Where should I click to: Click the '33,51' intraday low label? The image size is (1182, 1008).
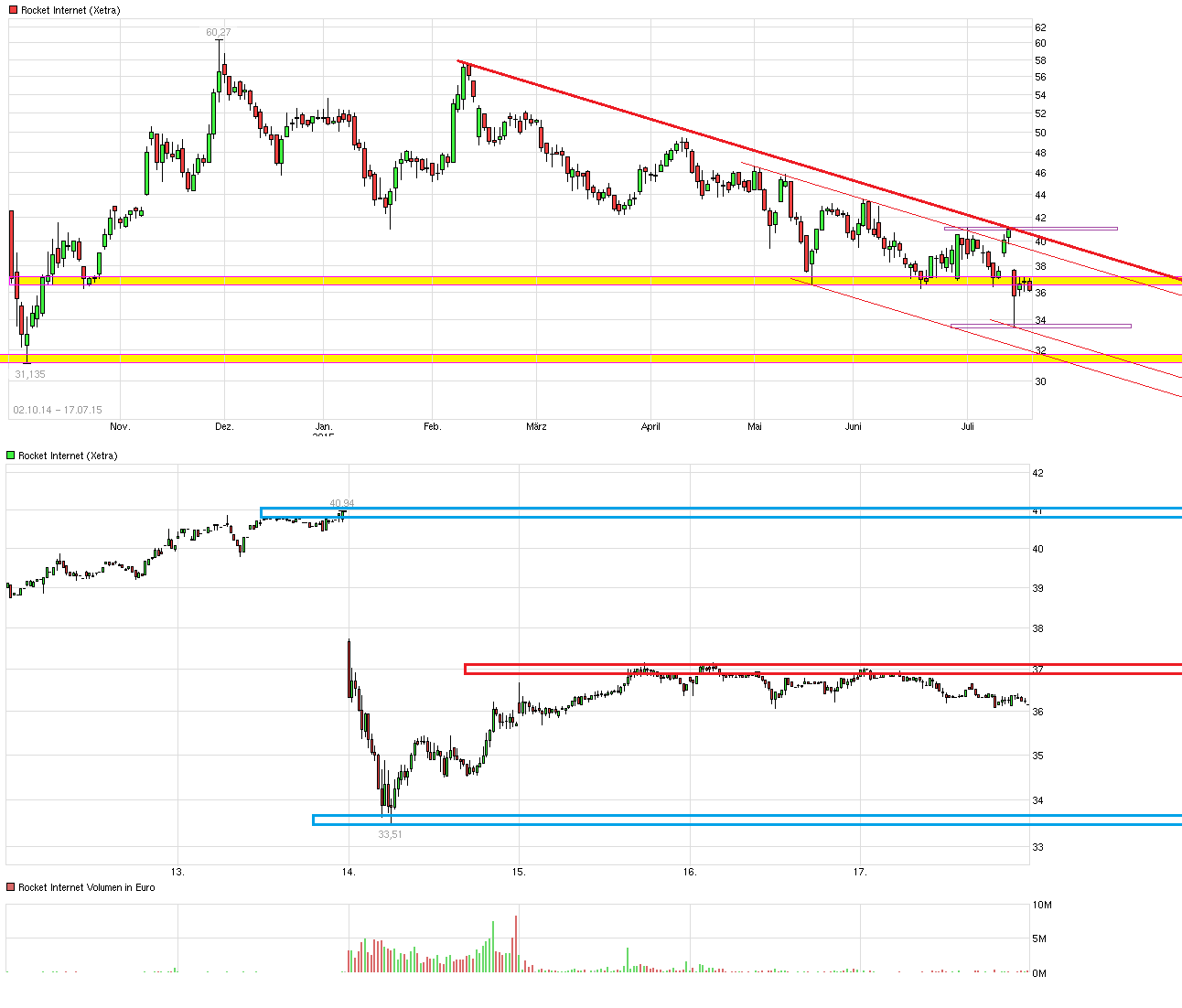pos(391,834)
